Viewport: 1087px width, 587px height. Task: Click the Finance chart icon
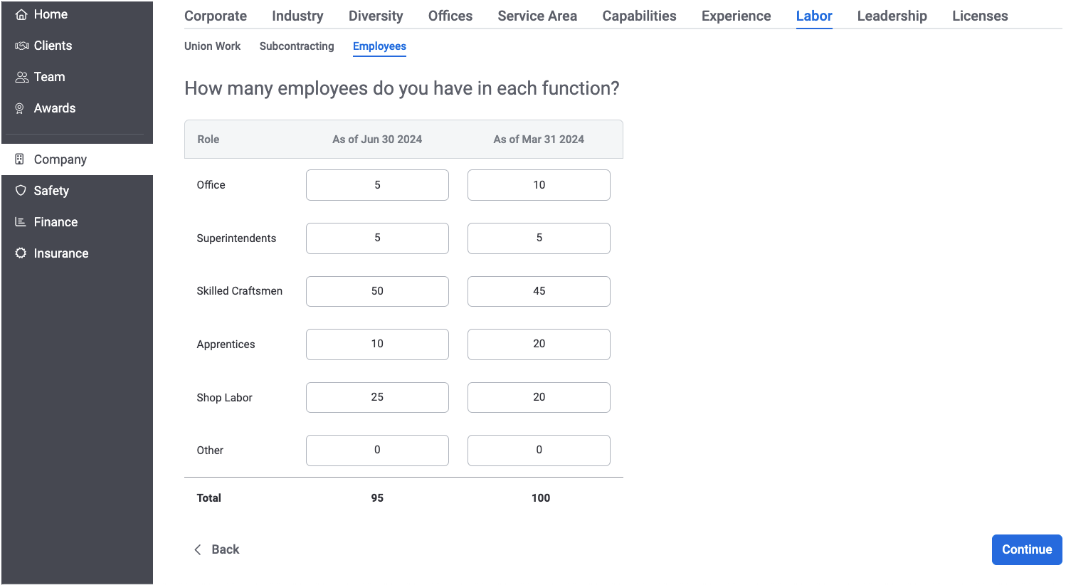coord(21,222)
